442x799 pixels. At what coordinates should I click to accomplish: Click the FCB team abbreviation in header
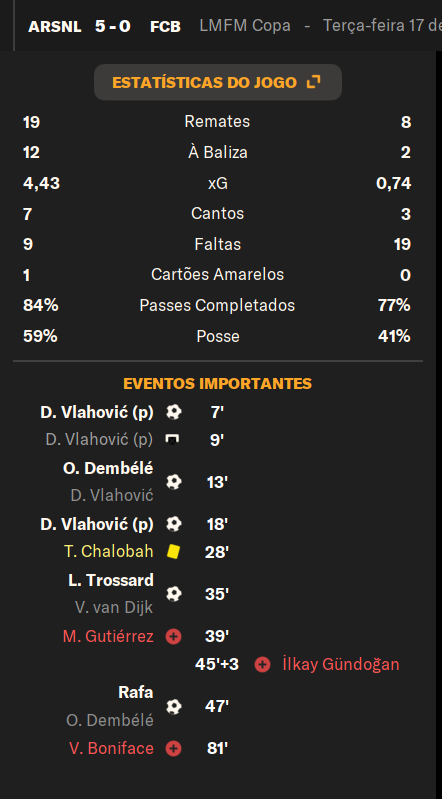tap(165, 26)
